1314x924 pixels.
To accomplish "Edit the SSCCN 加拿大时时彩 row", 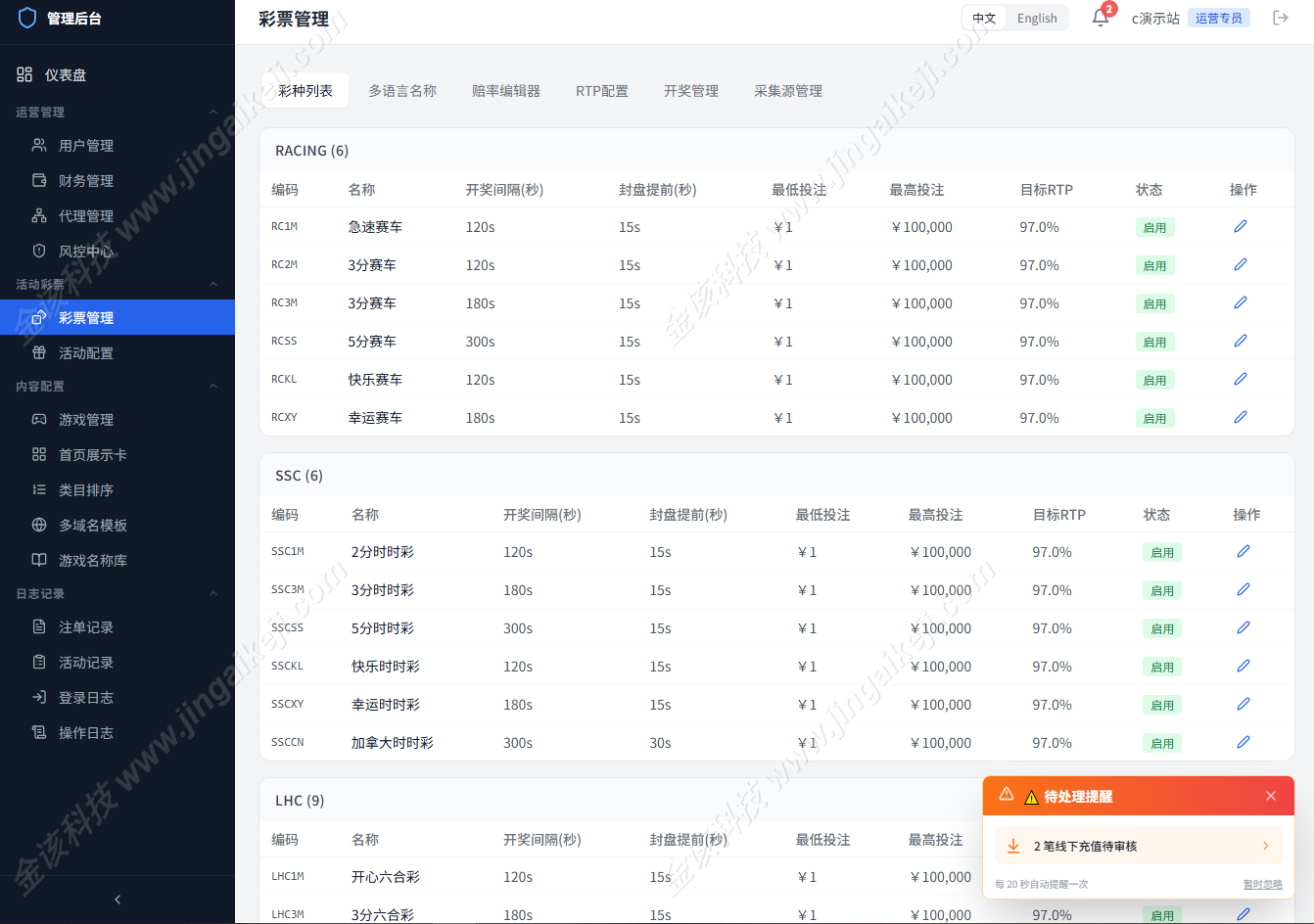I will [1244, 742].
